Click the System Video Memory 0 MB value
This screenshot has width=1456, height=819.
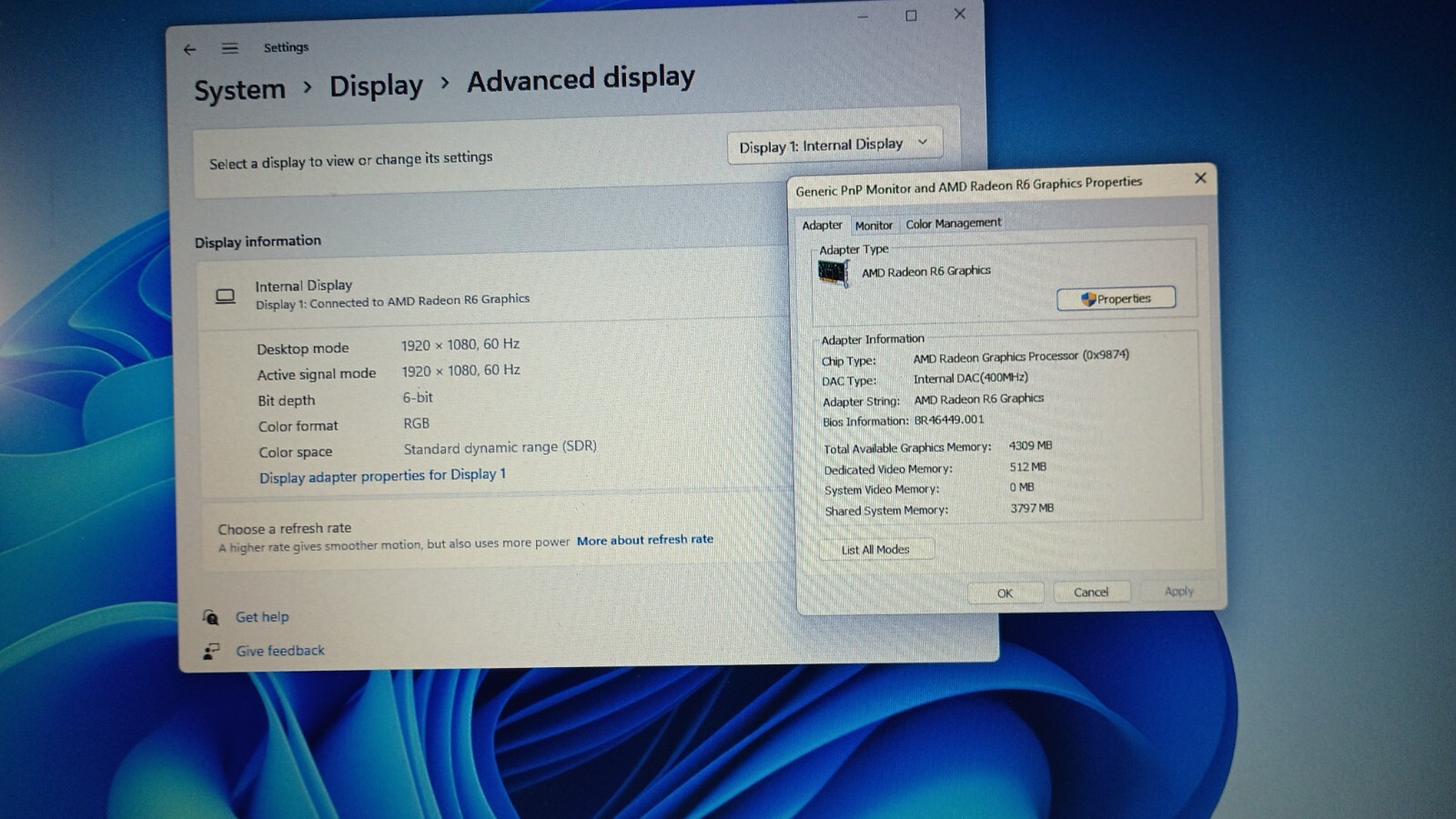click(x=1022, y=488)
